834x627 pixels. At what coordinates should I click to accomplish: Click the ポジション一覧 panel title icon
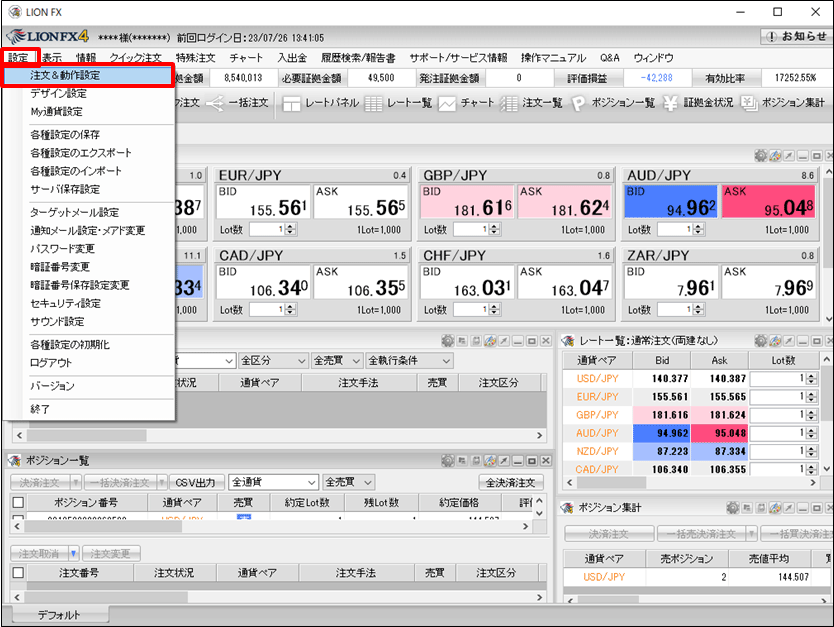pos(14,461)
